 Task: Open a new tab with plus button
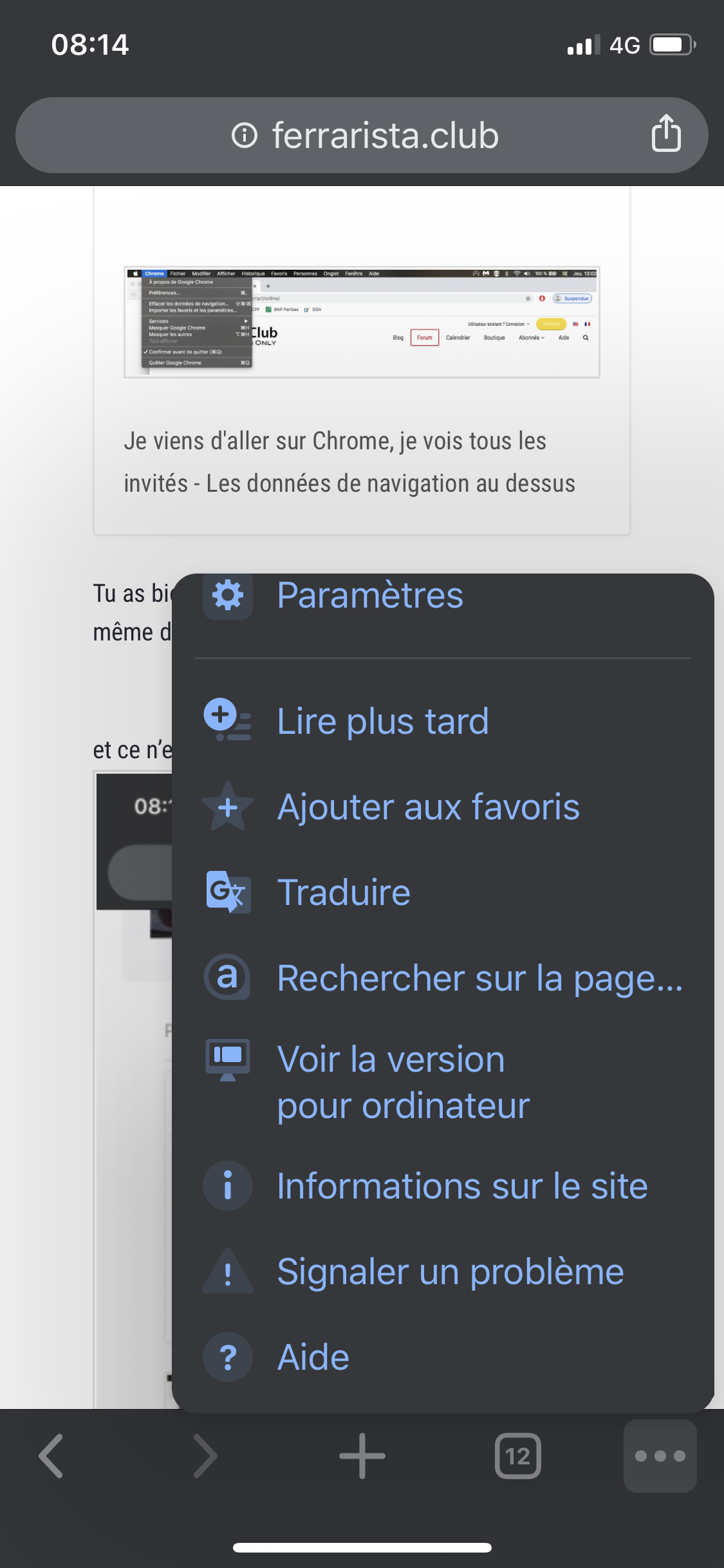(x=362, y=1455)
